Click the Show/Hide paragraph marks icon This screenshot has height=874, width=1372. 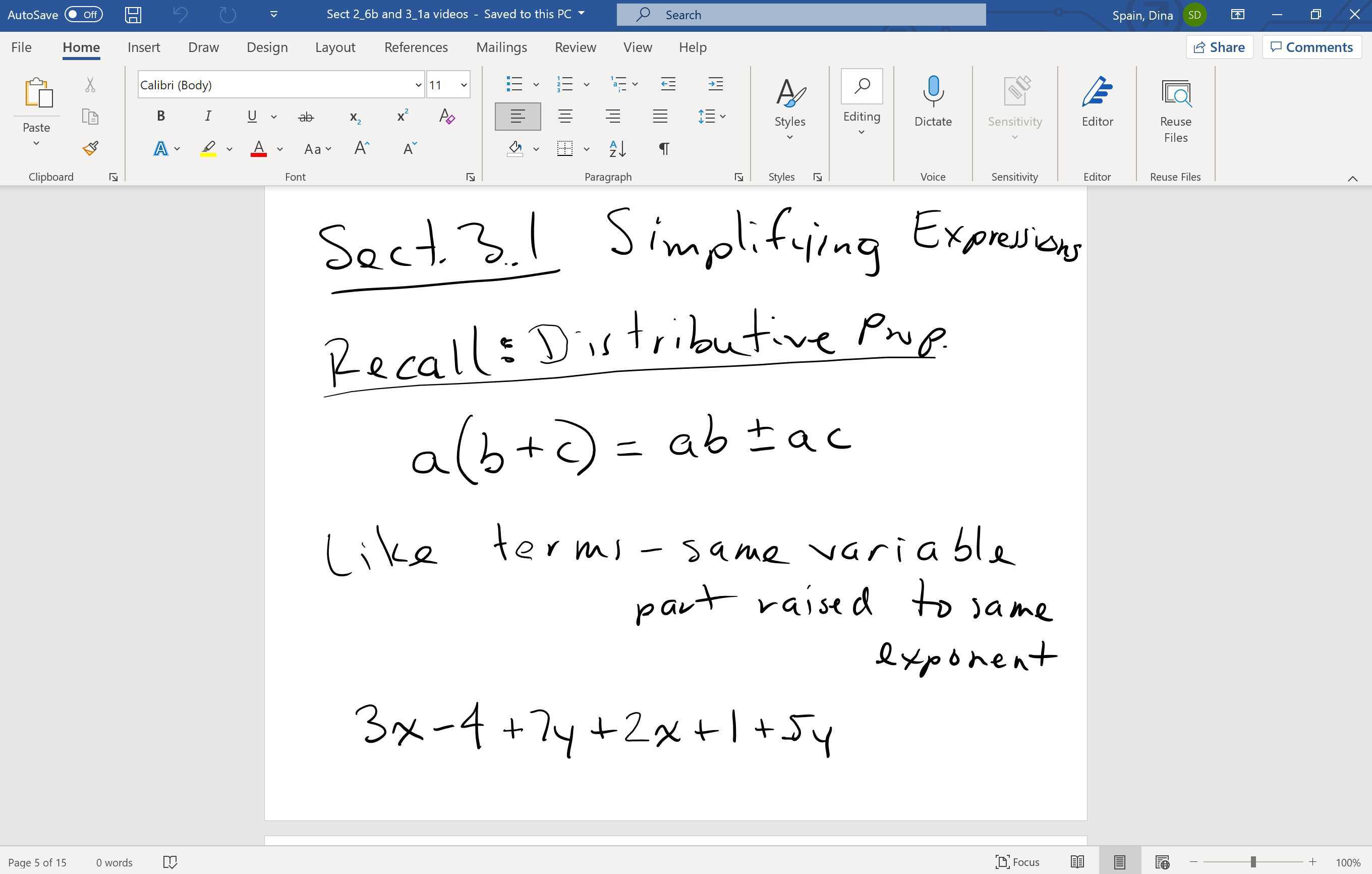coord(664,149)
